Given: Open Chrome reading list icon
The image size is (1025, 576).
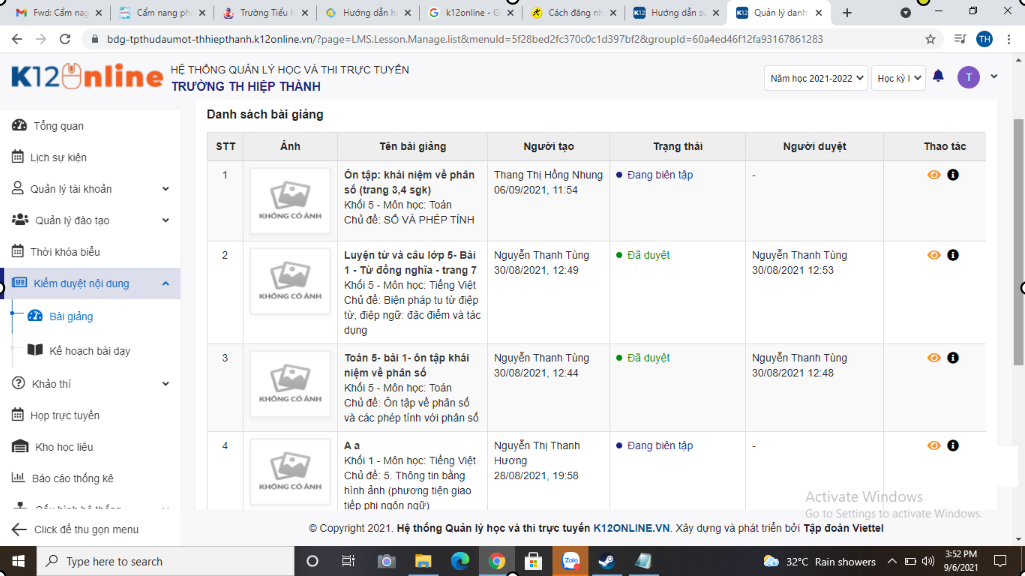Looking at the screenshot, I should pyautogui.click(x=960, y=39).
